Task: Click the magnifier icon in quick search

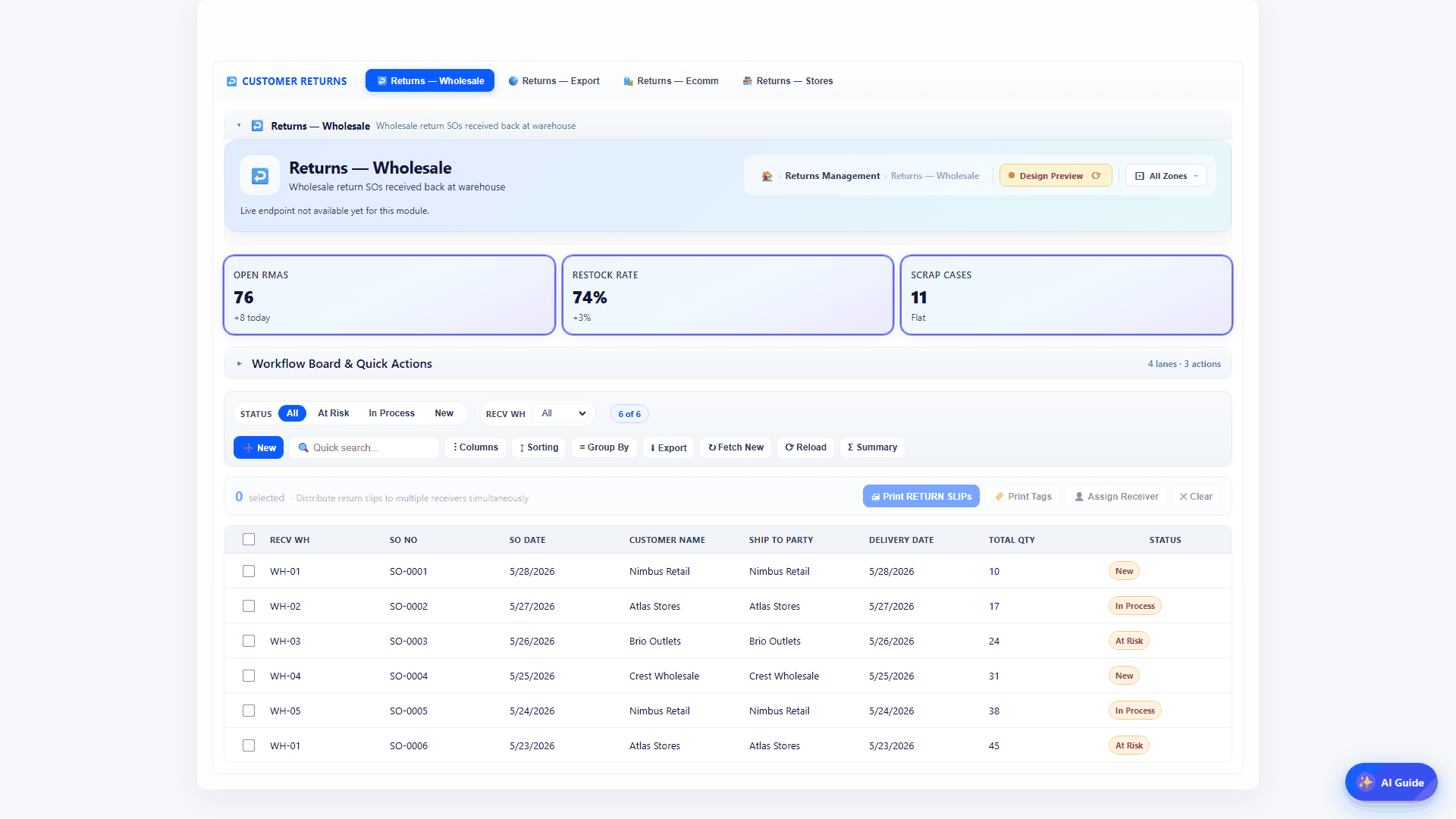Action: pos(303,447)
